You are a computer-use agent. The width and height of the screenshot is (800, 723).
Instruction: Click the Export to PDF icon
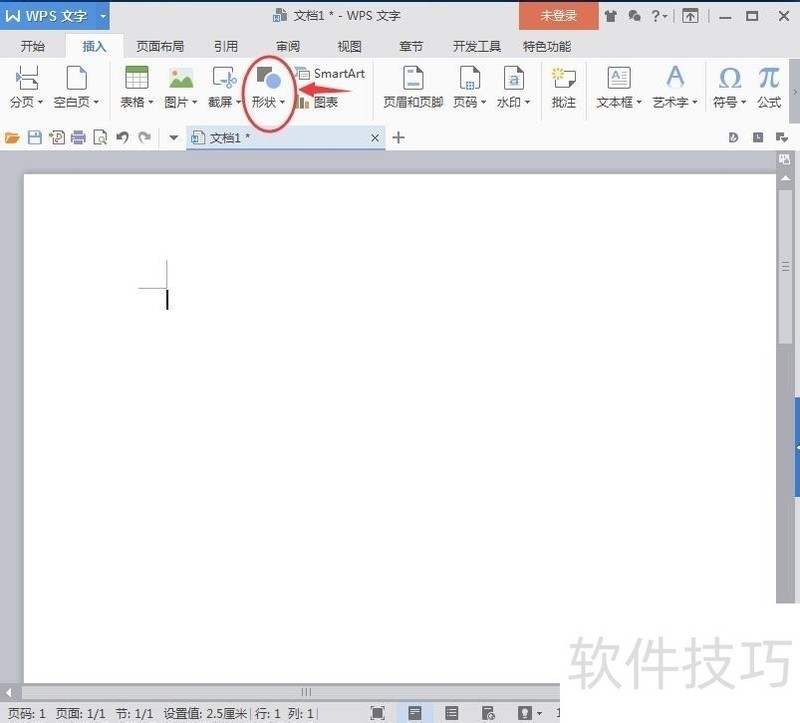[x=57, y=137]
